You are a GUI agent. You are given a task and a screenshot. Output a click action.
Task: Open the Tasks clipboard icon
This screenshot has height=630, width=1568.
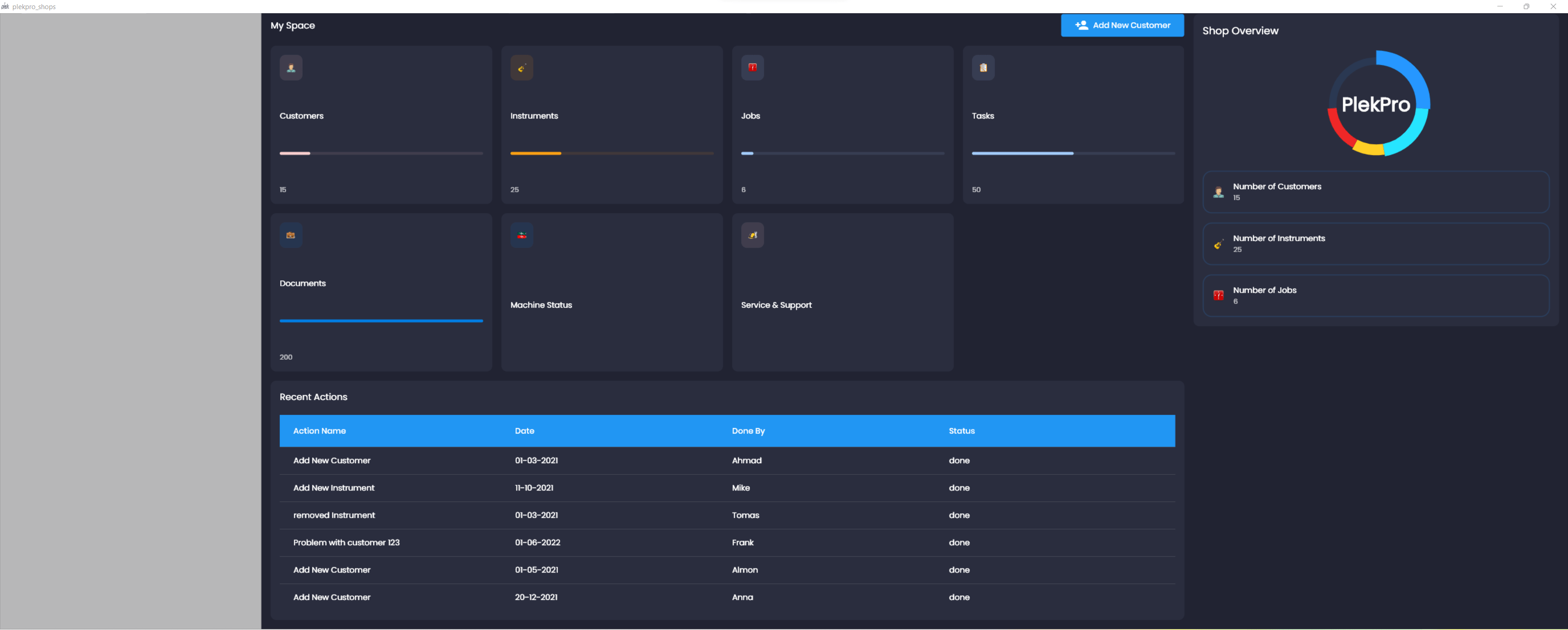(x=984, y=67)
